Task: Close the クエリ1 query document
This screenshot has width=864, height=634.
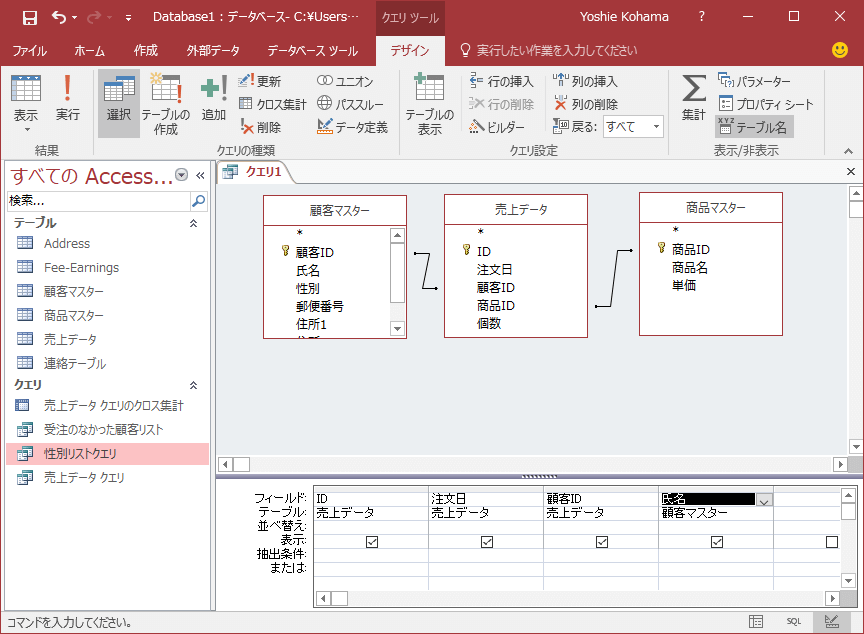Action: click(851, 171)
